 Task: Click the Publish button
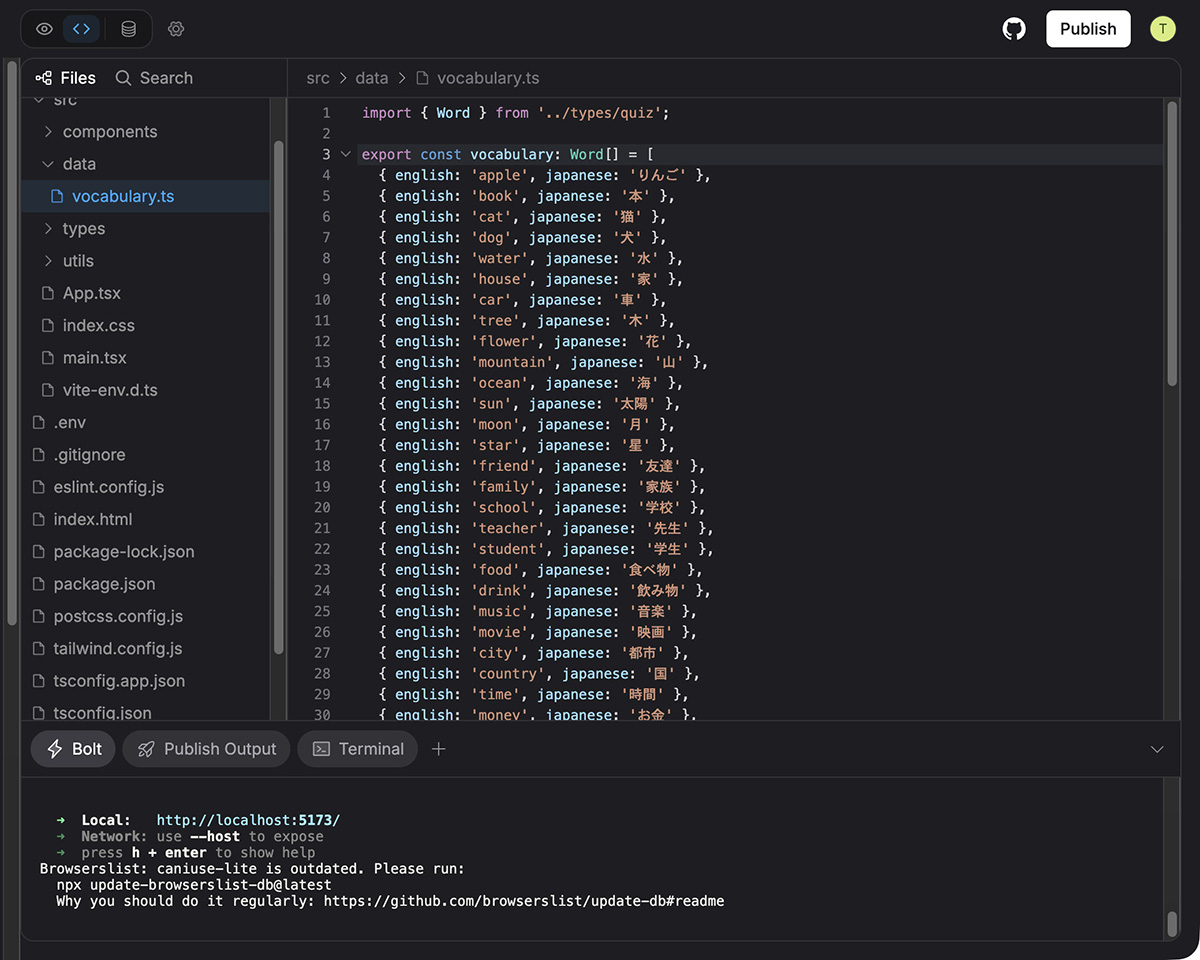1088,29
